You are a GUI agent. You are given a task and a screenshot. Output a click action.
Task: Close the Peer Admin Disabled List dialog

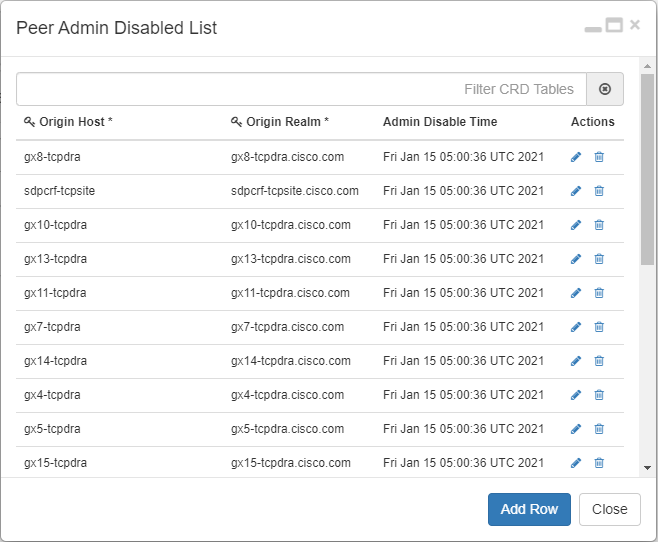click(x=610, y=509)
